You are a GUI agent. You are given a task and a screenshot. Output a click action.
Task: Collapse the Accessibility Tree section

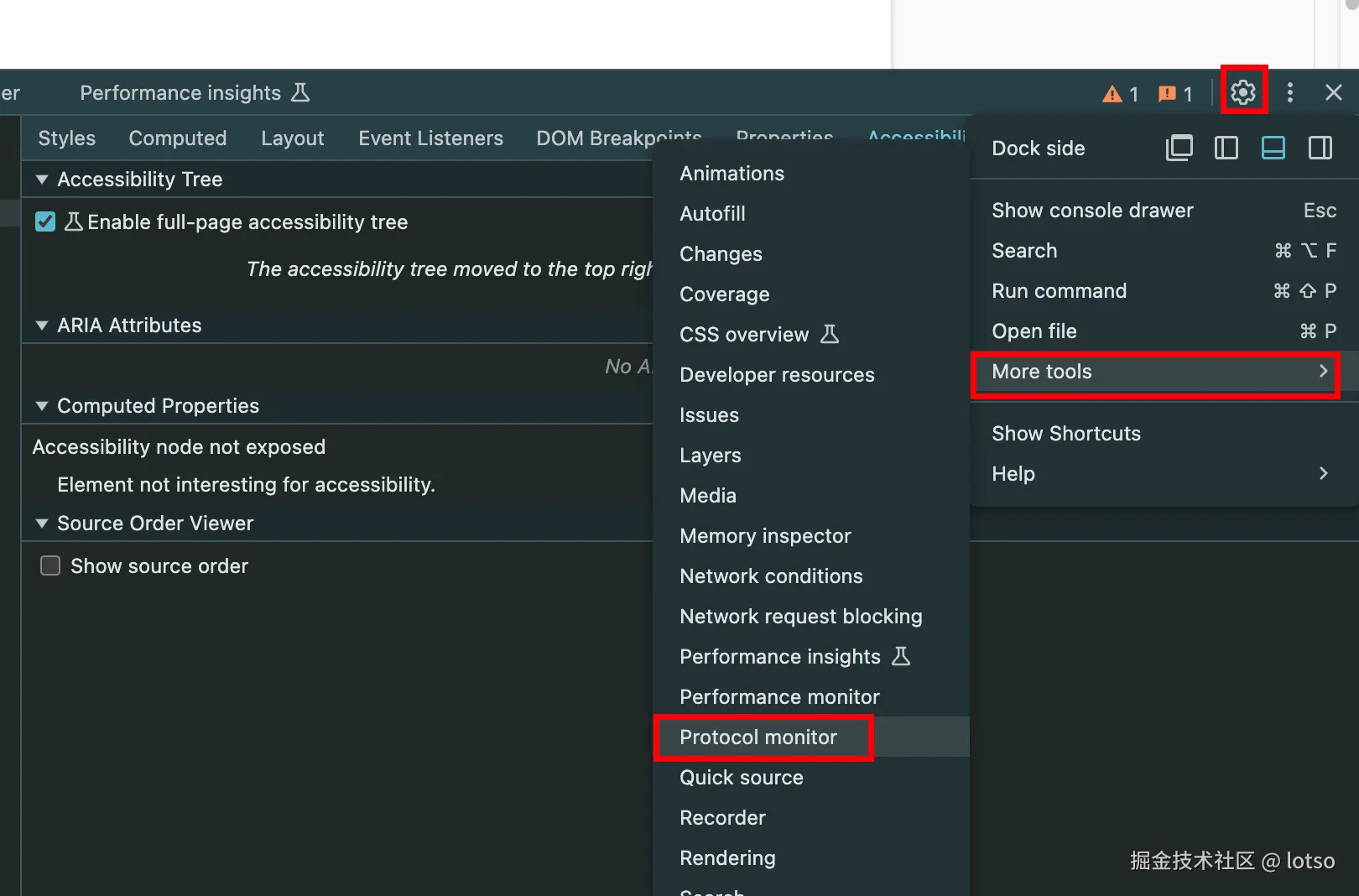click(x=42, y=180)
